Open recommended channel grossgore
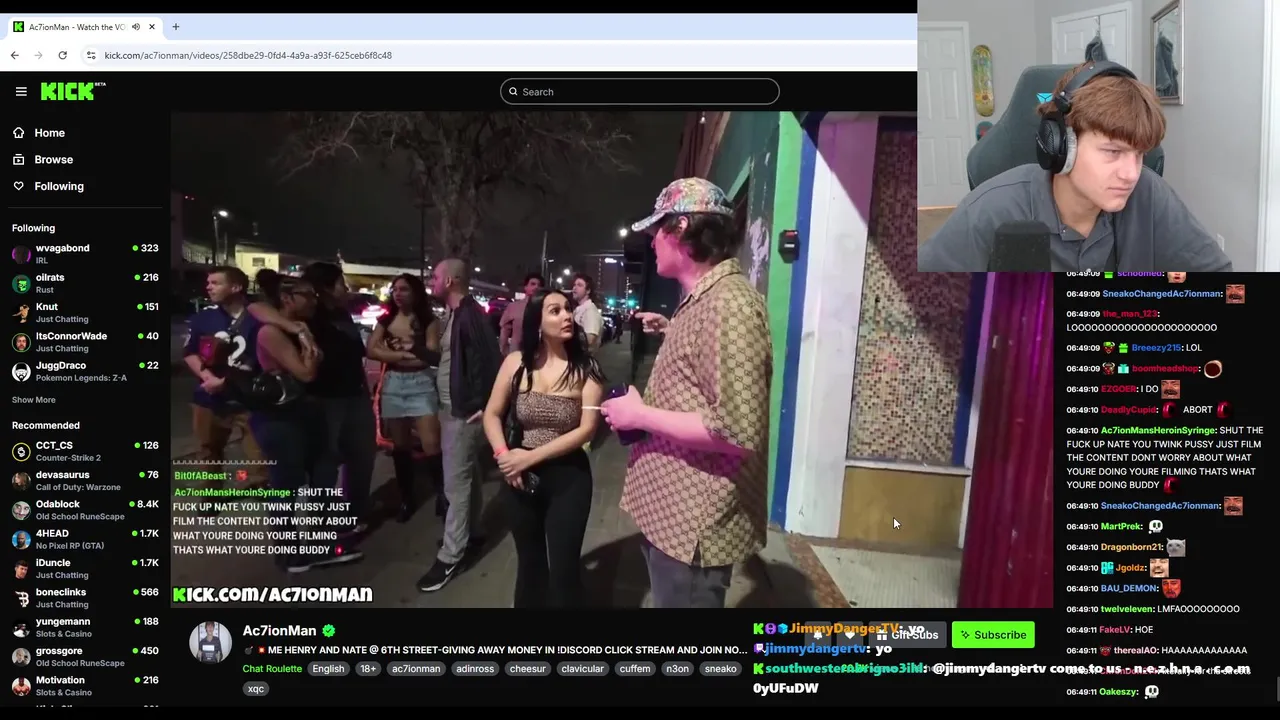This screenshot has width=1280, height=720. 85,657
